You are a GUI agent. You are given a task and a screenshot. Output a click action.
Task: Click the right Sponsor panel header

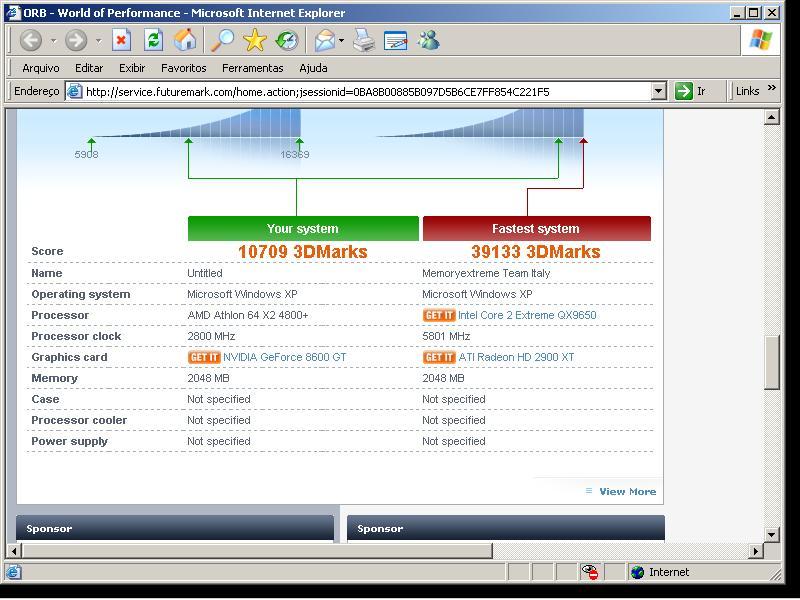[x=506, y=528]
